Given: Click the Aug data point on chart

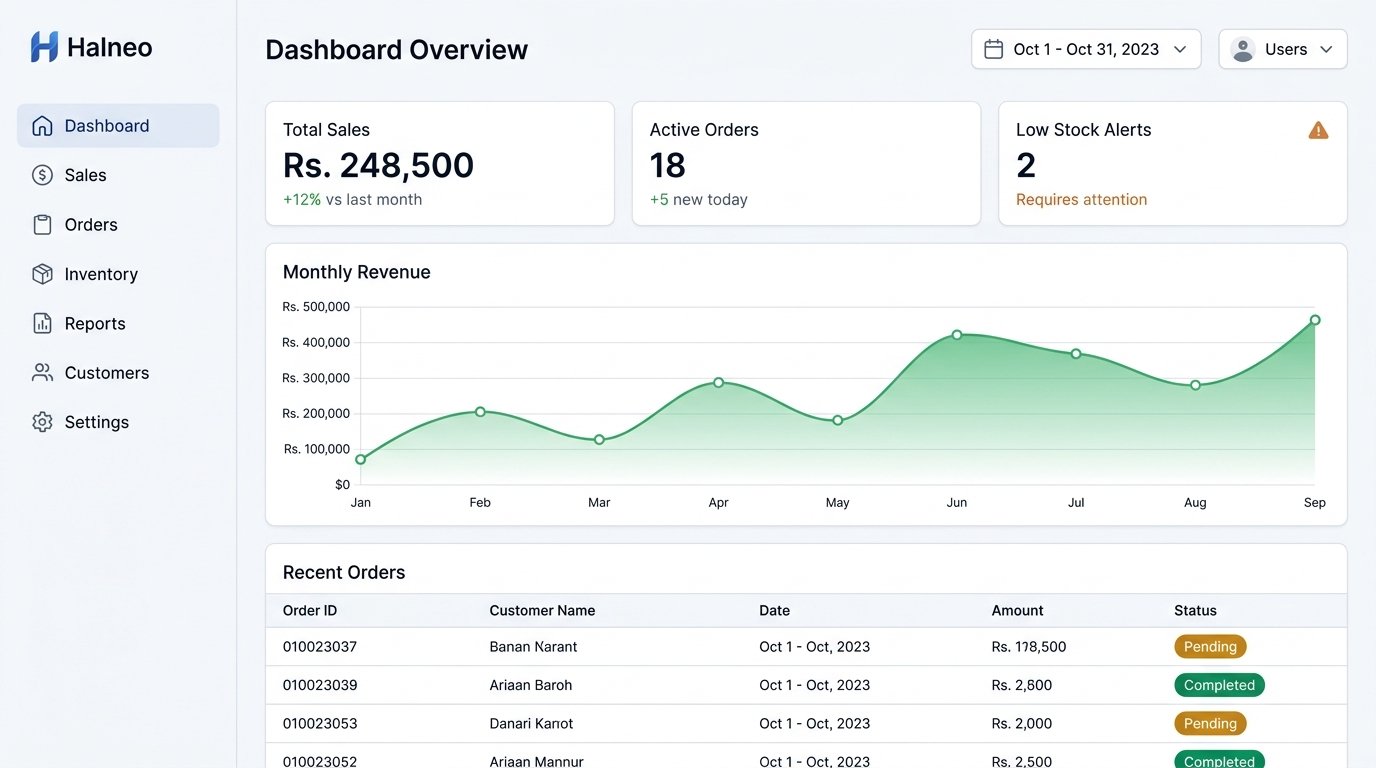Looking at the screenshot, I should click(x=1195, y=385).
